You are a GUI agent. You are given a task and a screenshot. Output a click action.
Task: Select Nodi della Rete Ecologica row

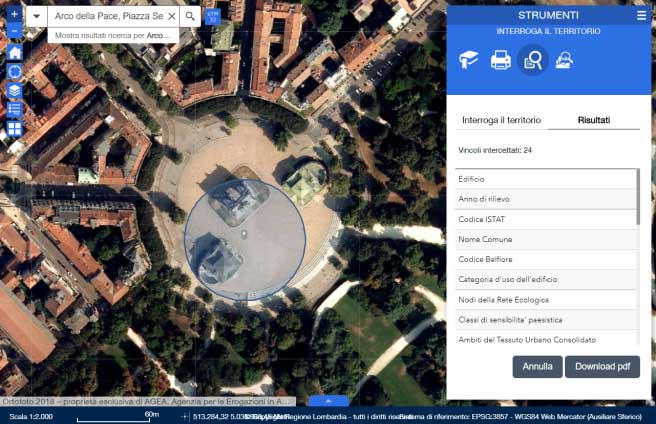pyautogui.click(x=546, y=300)
